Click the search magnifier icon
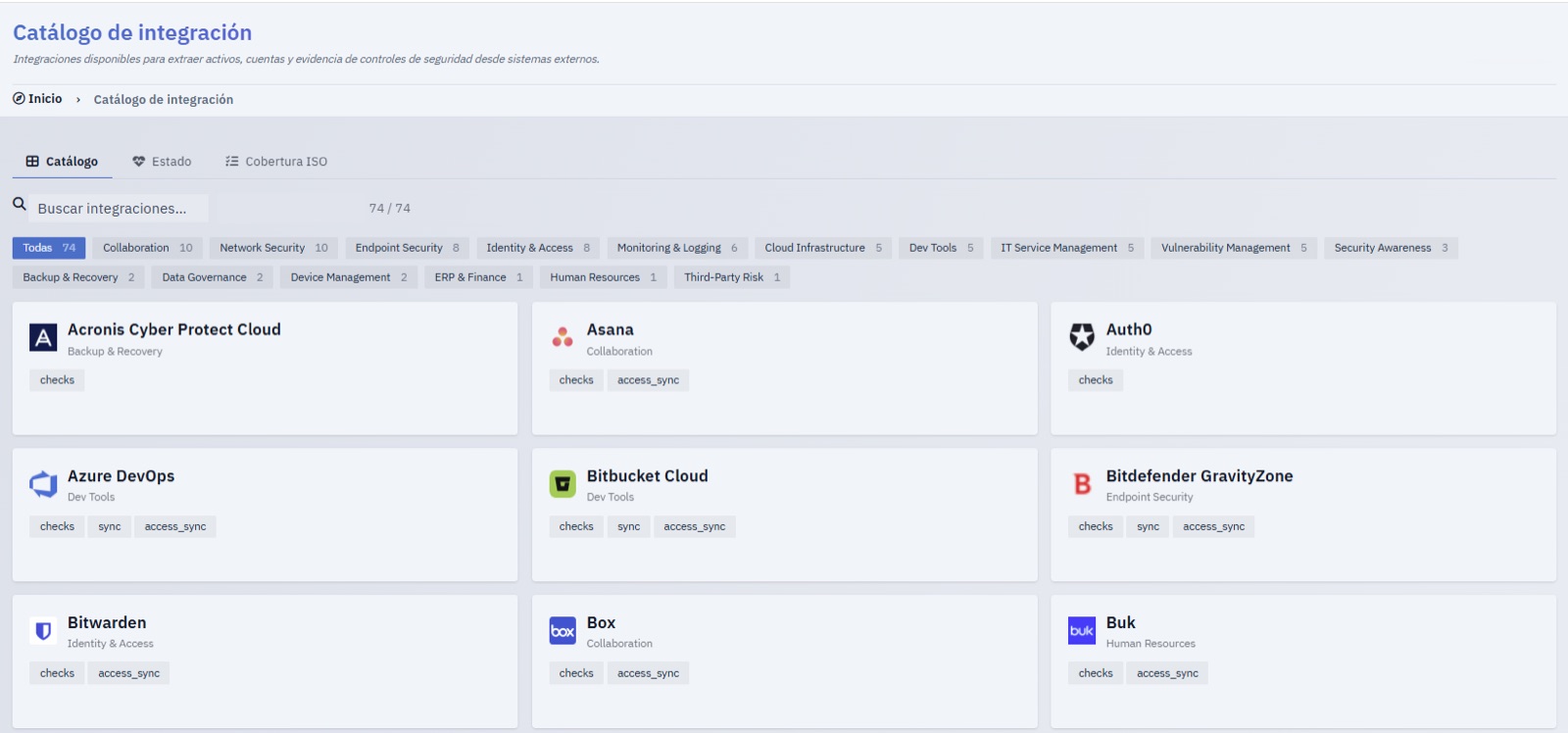This screenshot has height=733, width=1568. click(x=20, y=205)
